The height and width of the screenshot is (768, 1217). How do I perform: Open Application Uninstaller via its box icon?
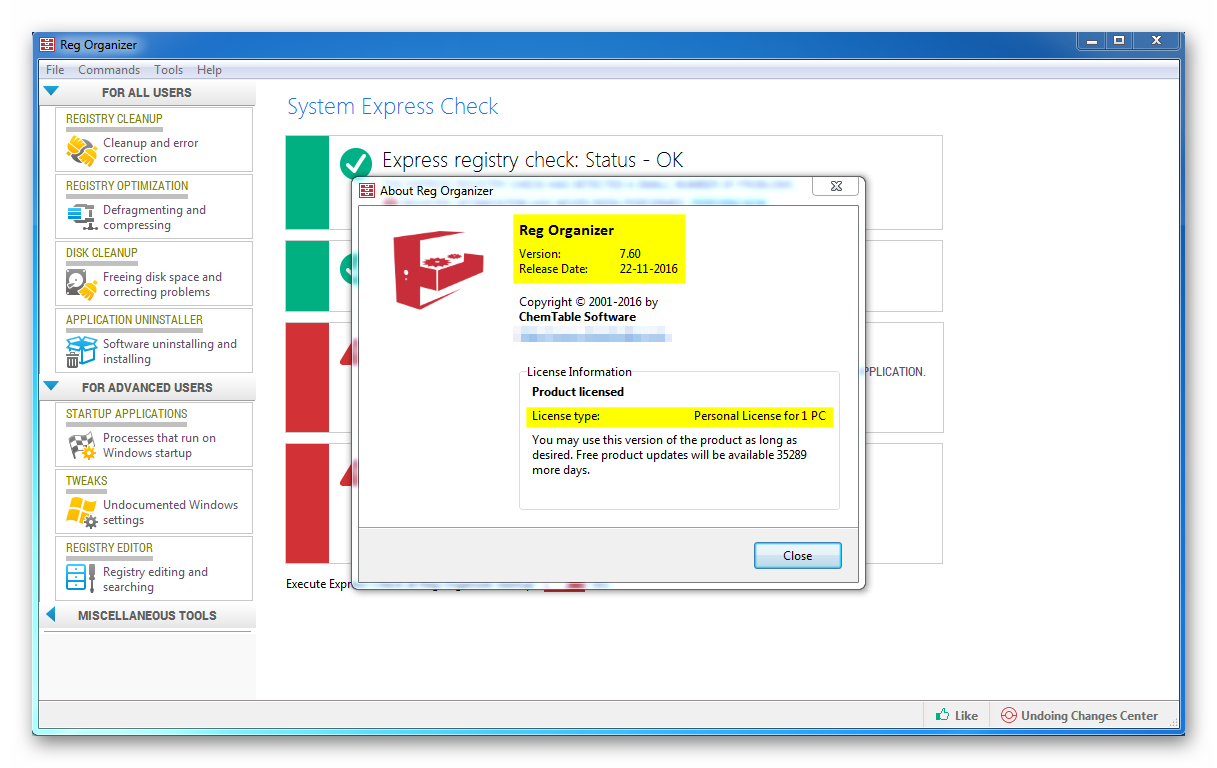click(81, 351)
